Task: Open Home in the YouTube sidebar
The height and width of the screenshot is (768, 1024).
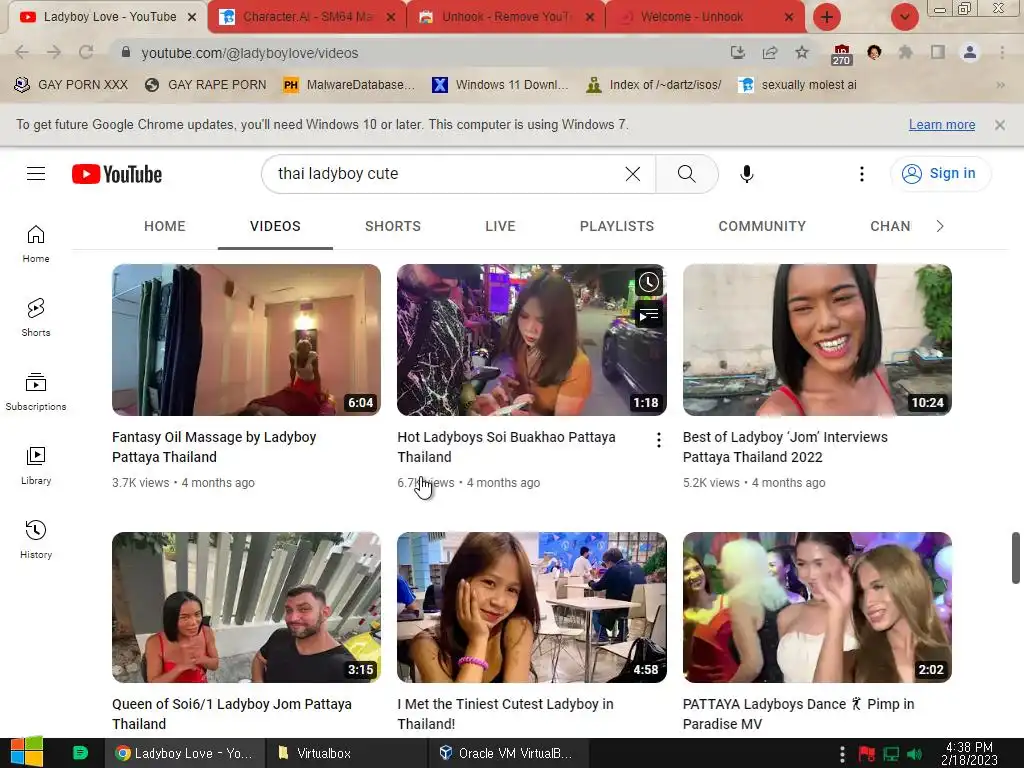Action: point(36,244)
